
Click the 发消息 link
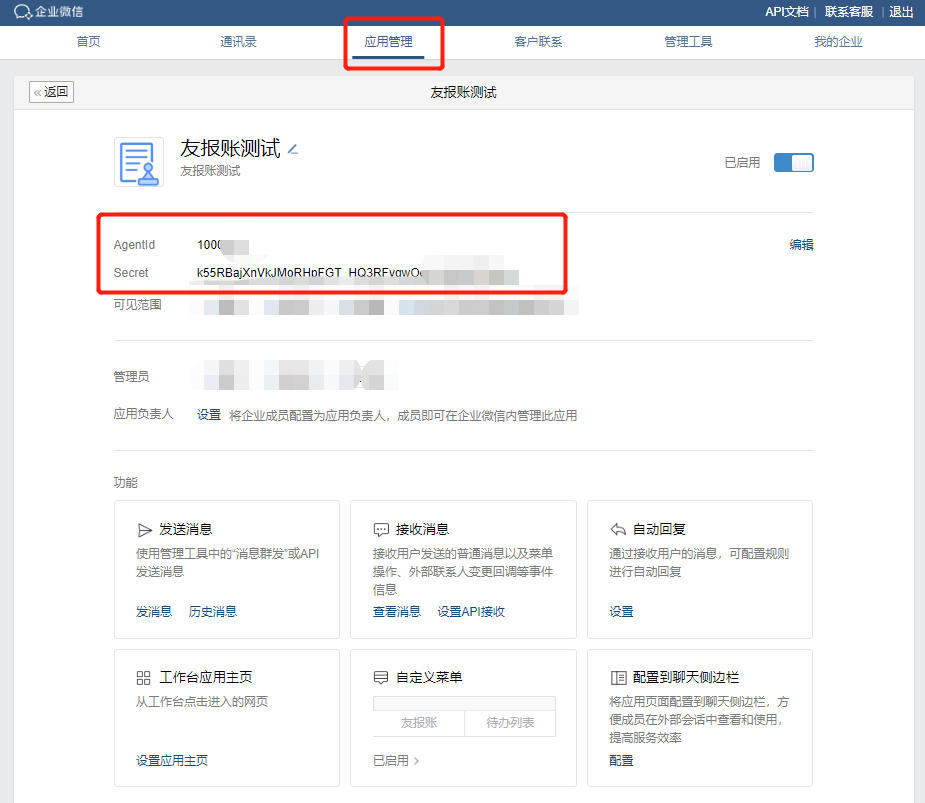coord(154,612)
